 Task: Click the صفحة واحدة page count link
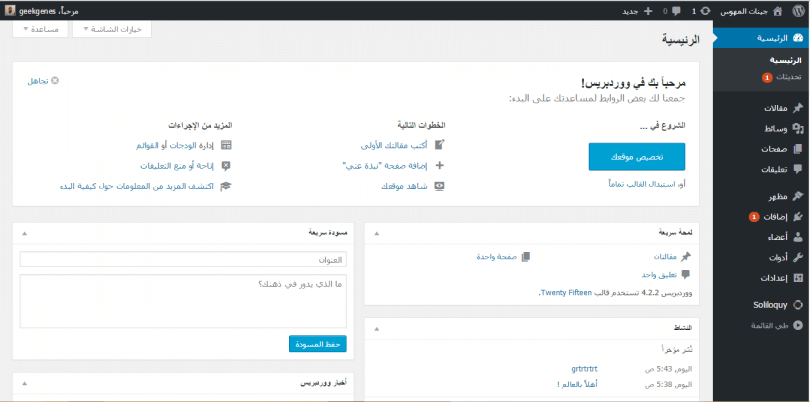point(497,257)
